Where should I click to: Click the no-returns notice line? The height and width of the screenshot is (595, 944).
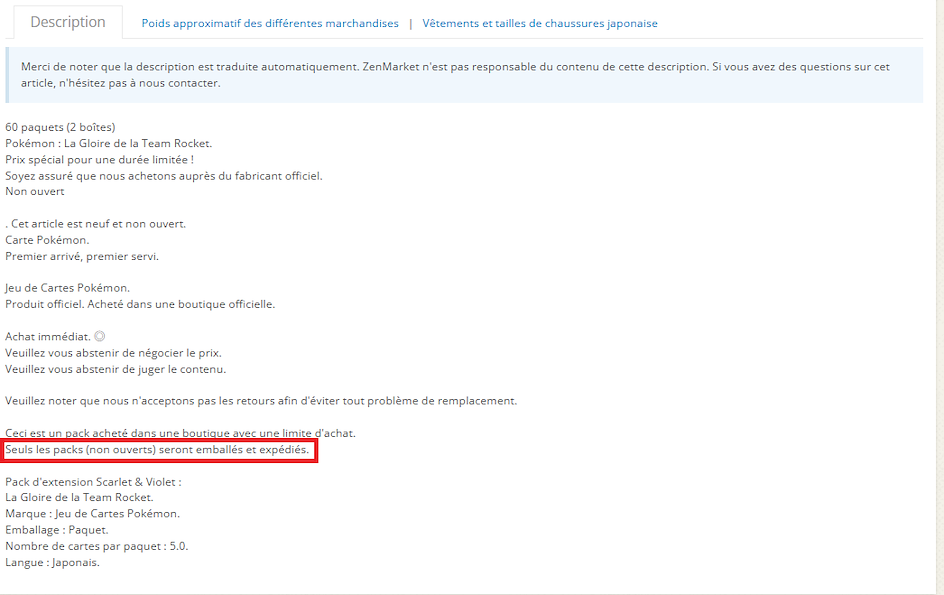(x=261, y=400)
